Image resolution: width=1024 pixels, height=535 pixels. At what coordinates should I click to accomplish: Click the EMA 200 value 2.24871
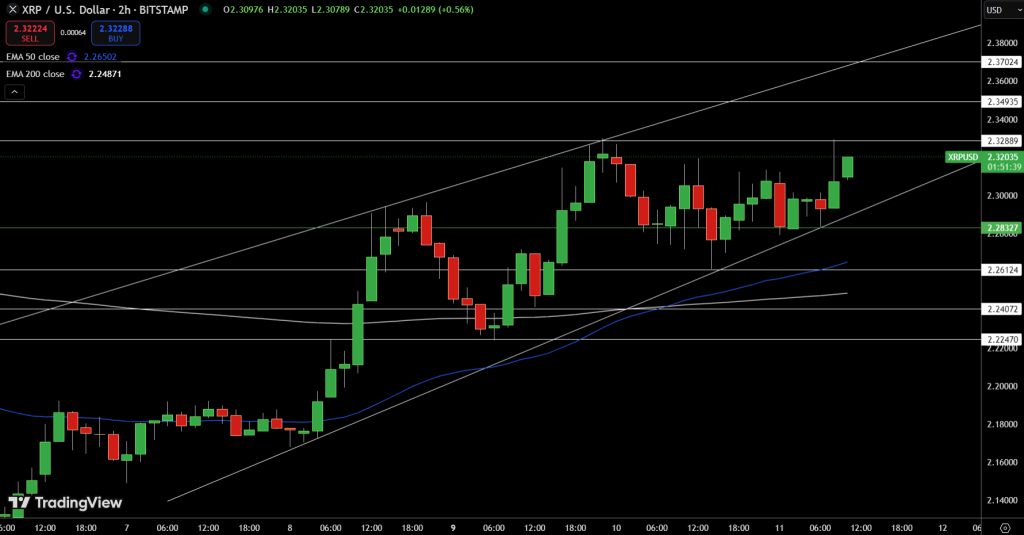(x=105, y=74)
